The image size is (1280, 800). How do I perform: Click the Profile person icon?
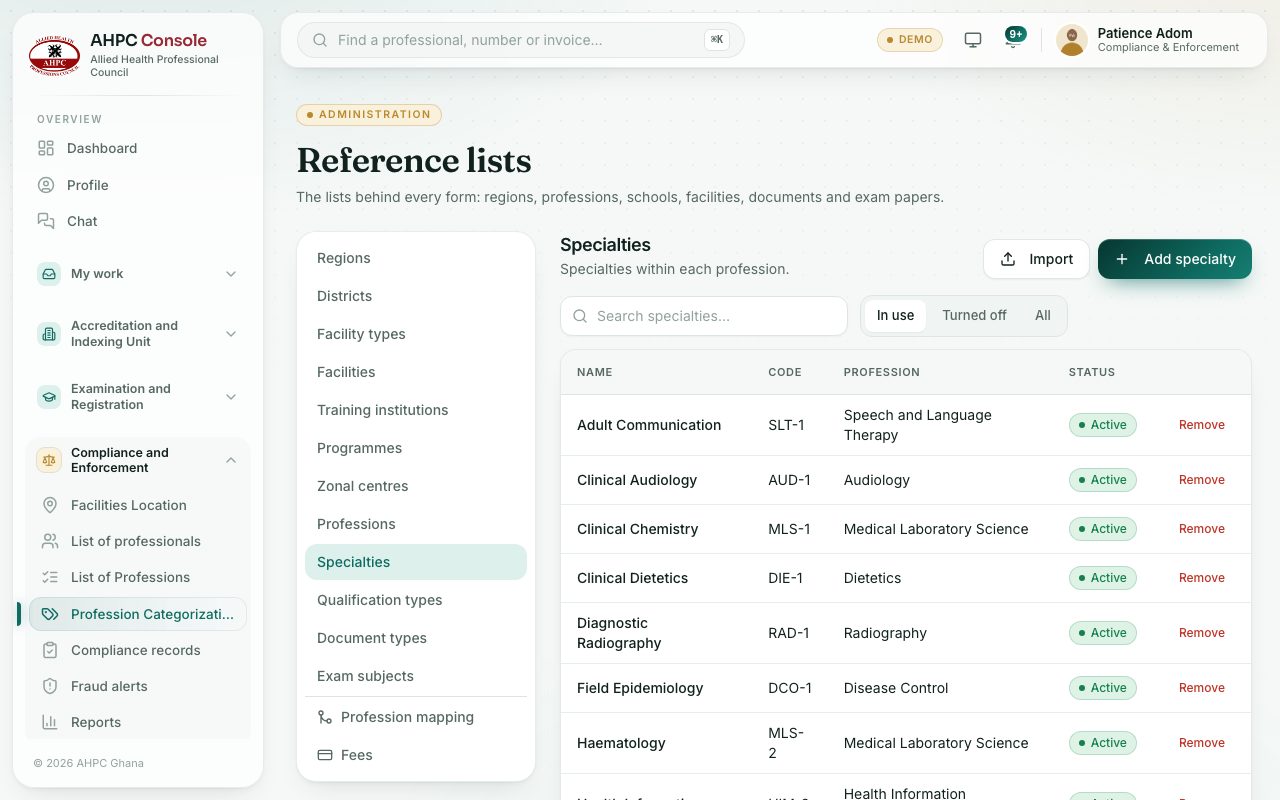[x=46, y=185]
